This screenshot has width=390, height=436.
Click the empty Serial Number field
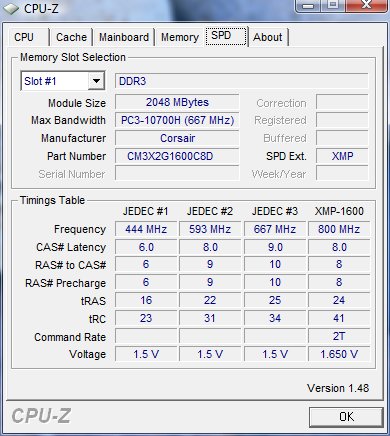tap(177, 174)
